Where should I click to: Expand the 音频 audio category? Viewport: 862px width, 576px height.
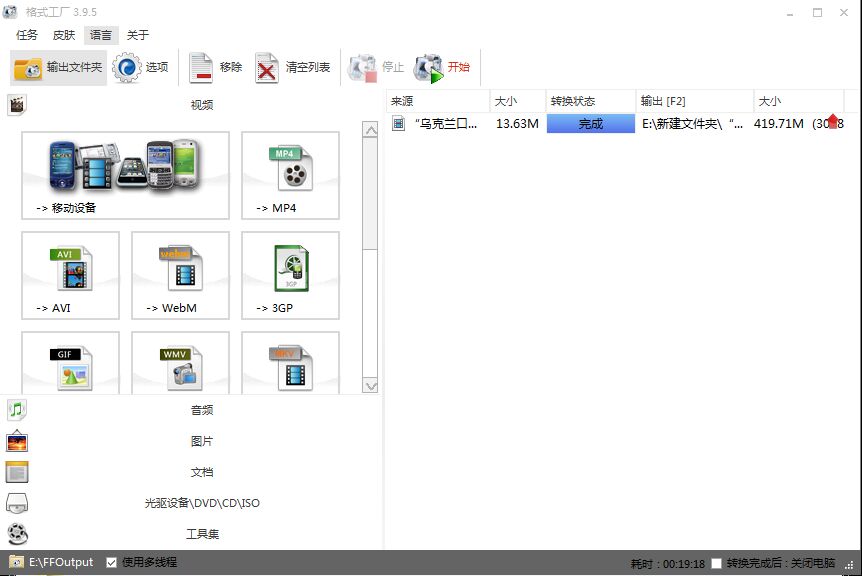coord(201,410)
